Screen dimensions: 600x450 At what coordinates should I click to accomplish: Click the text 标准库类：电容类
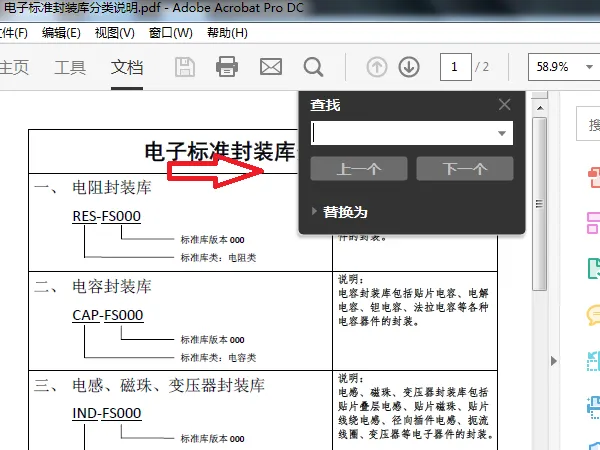click(x=218, y=357)
